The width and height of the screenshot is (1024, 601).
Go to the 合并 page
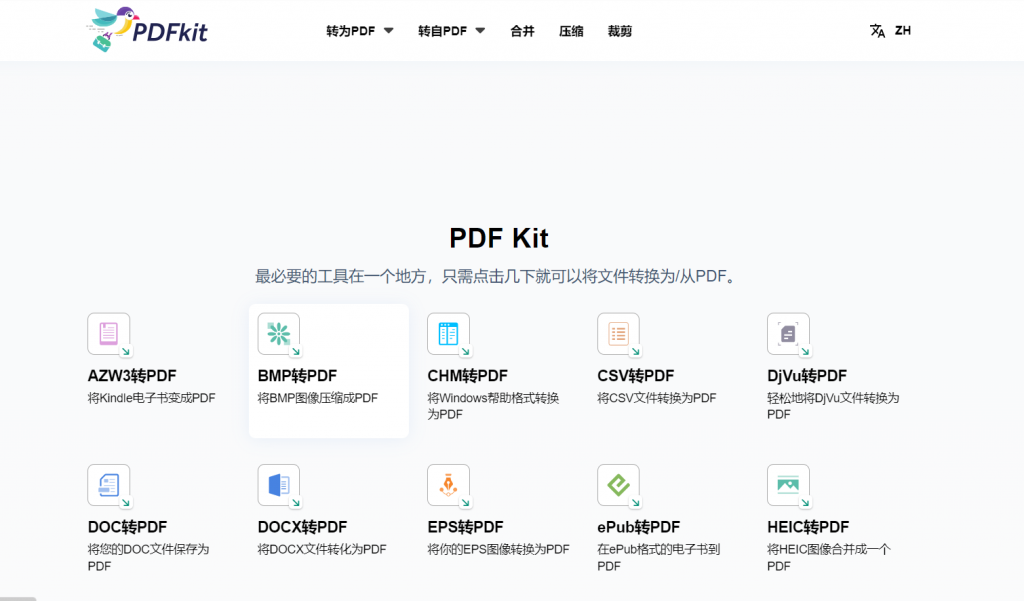tap(522, 31)
